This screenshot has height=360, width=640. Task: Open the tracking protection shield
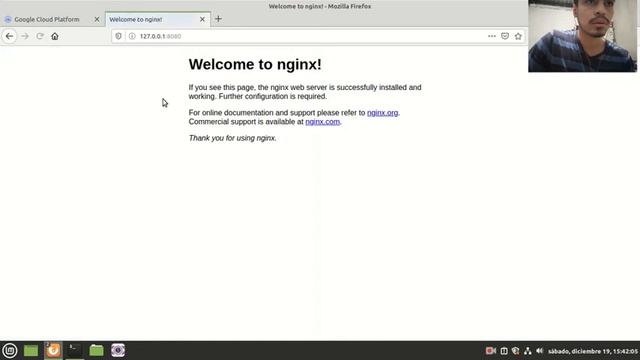coord(118,36)
